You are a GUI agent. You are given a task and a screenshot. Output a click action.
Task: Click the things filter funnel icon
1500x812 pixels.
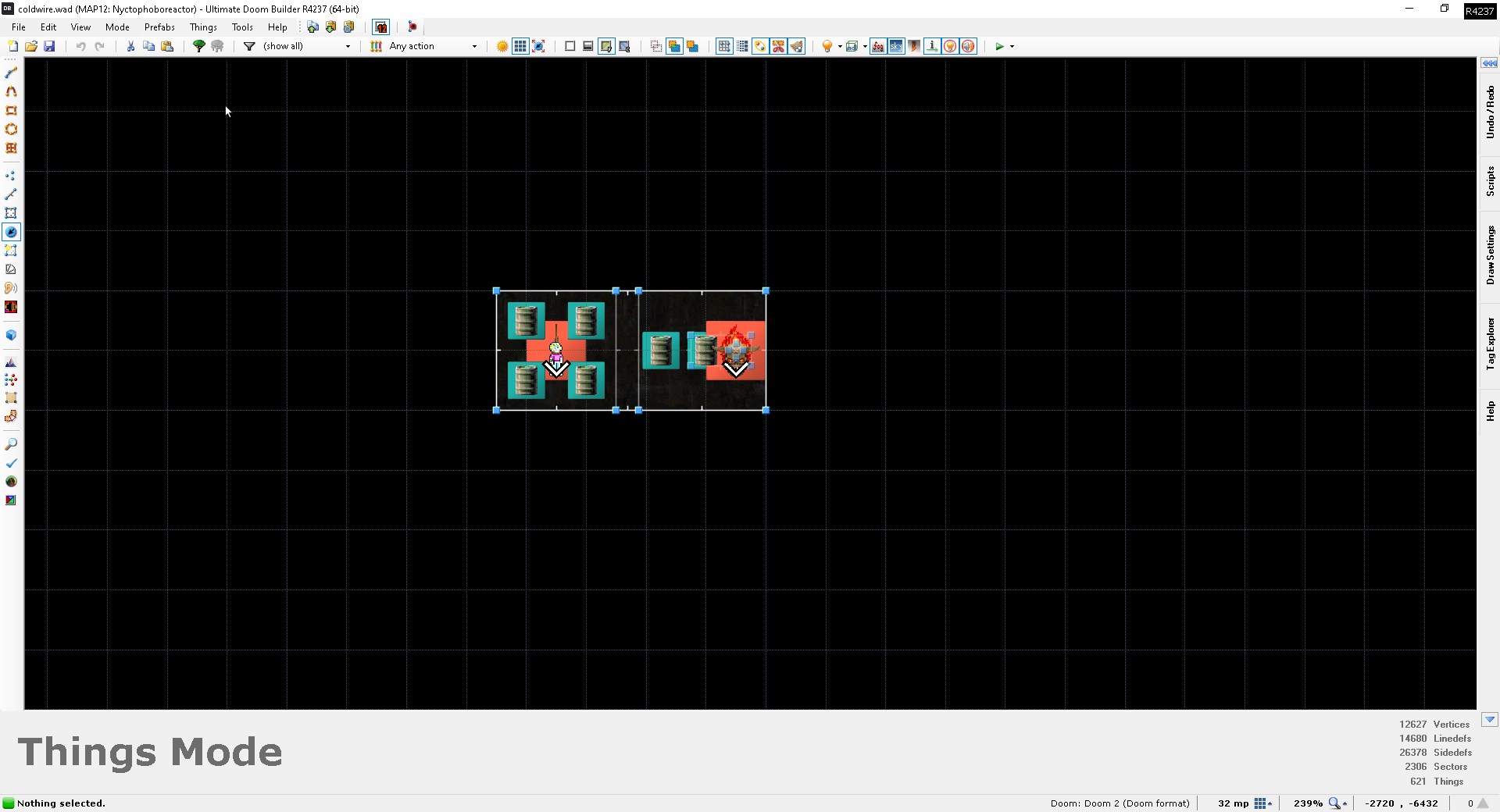[249, 46]
